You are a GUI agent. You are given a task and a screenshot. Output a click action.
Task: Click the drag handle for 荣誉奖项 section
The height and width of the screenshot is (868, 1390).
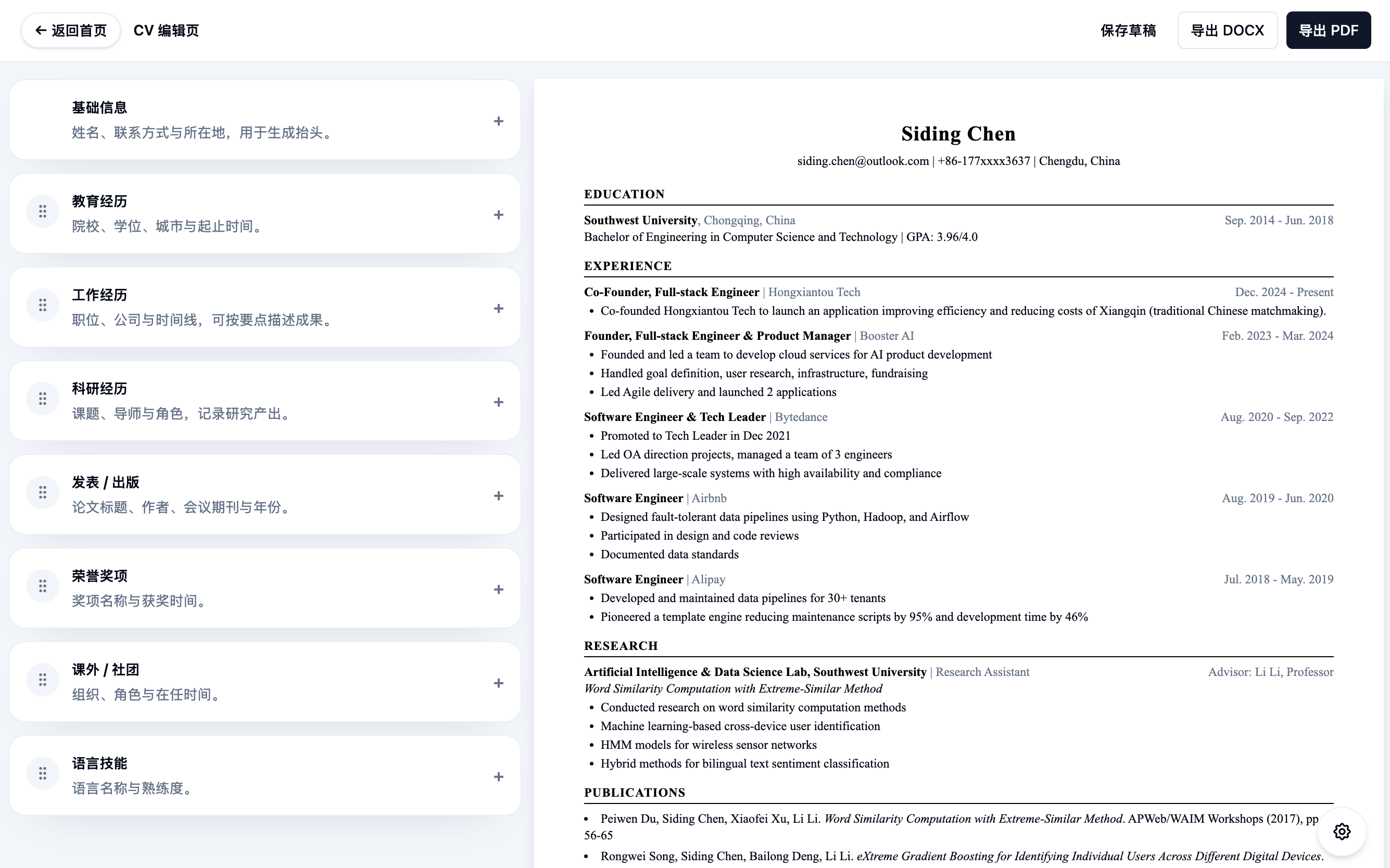(43, 586)
